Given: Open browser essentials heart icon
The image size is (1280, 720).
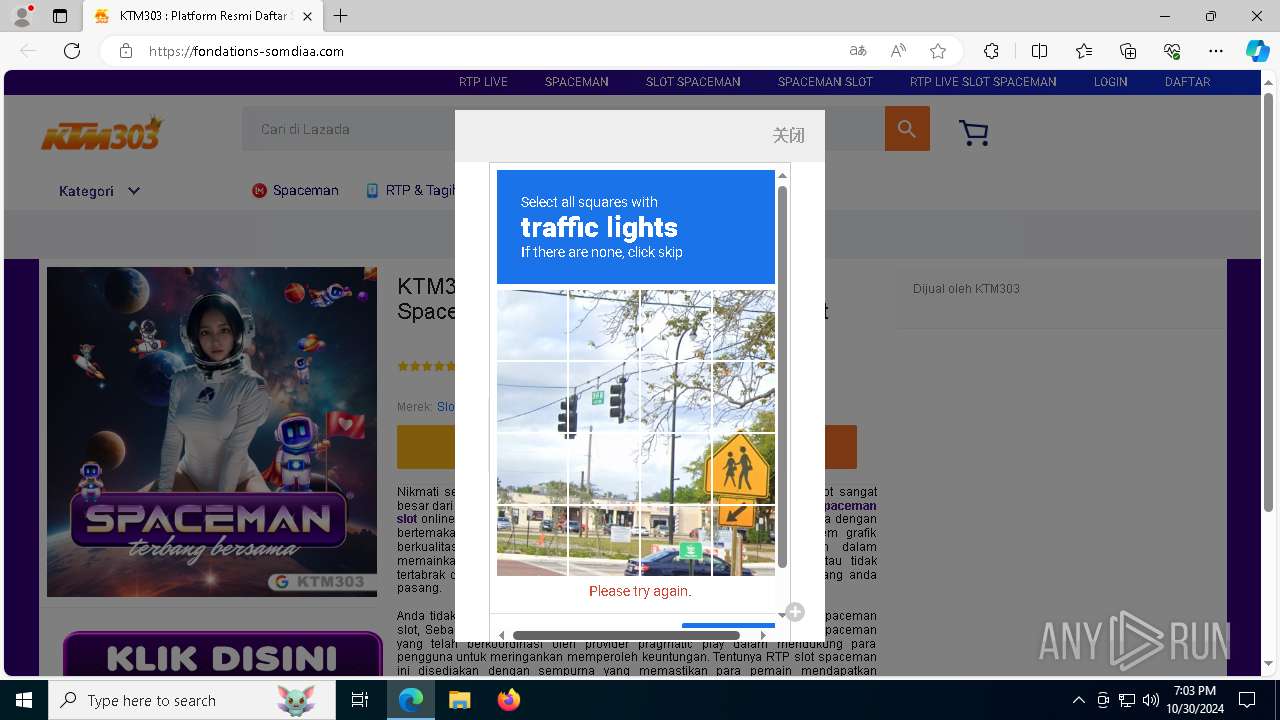Looking at the screenshot, I should [1172, 51].
